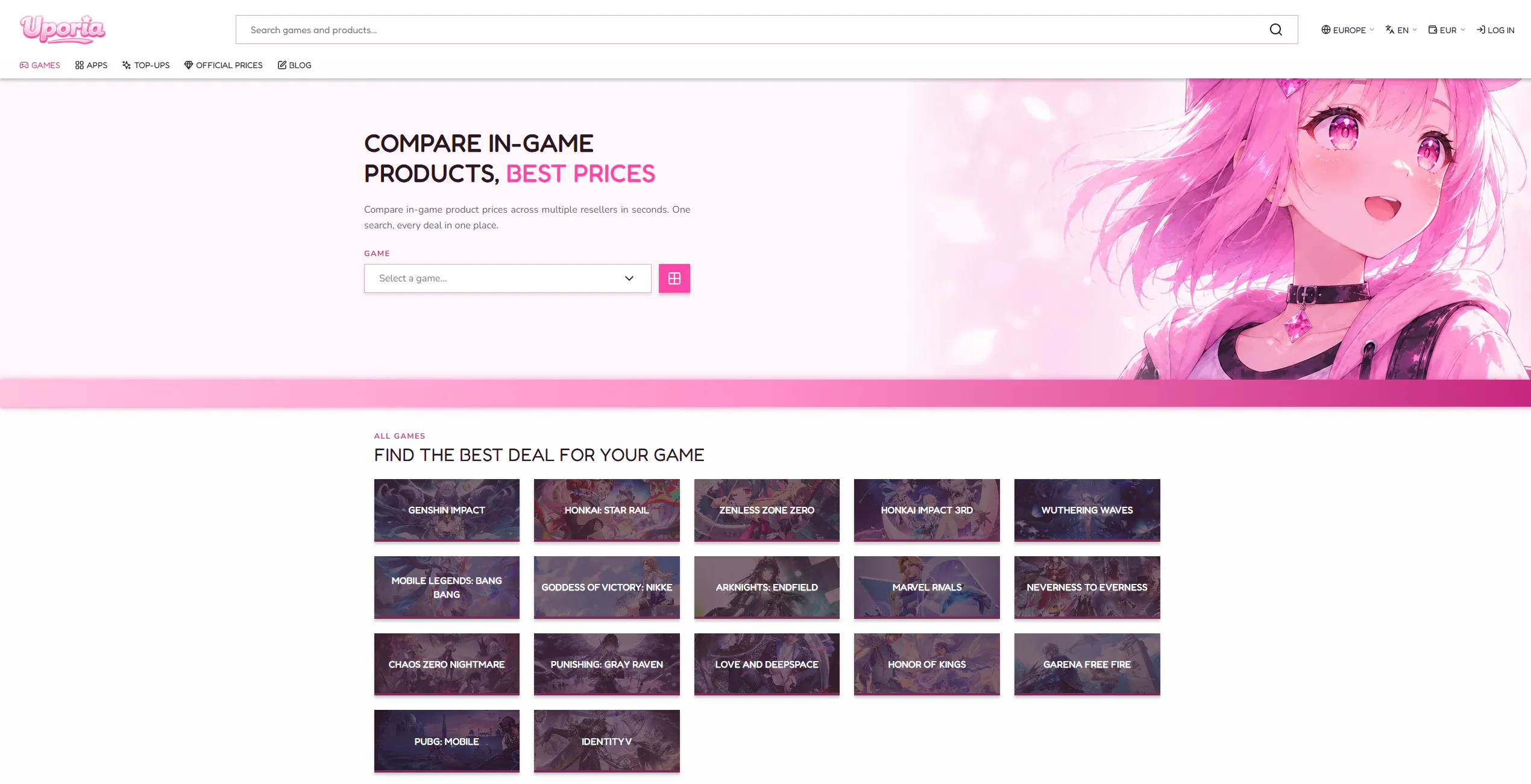Image resolution: width=1531 pixels, height=784 pixels.
Task: Open the Top-Ups nav item
Action: point(146,65)
